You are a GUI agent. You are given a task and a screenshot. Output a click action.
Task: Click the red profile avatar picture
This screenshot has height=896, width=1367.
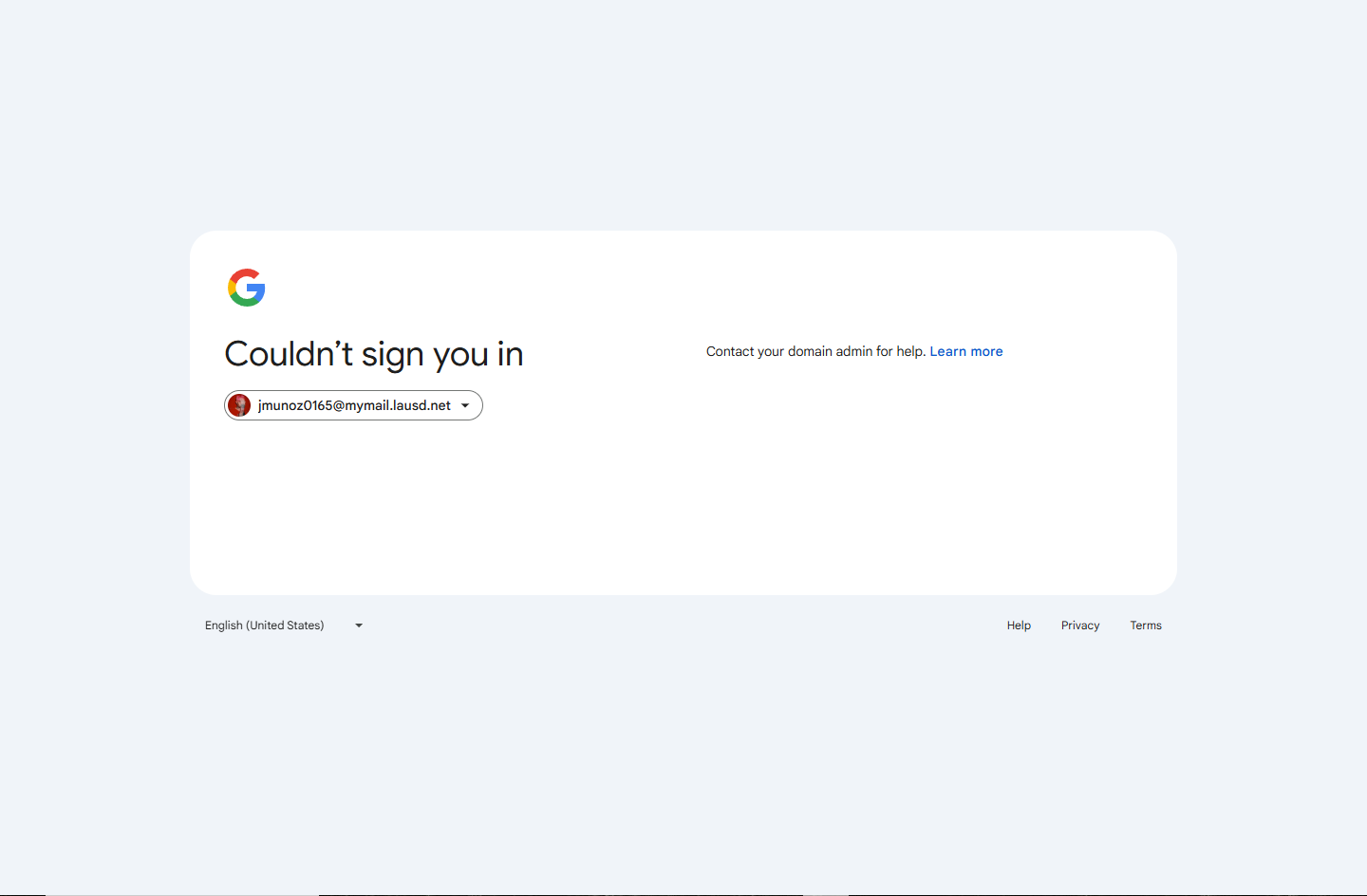[239, 405]
